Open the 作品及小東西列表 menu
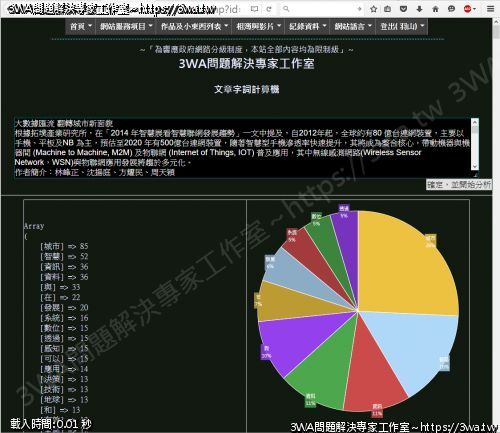Viewport: 500px width, 433px height. pos(194,26)
